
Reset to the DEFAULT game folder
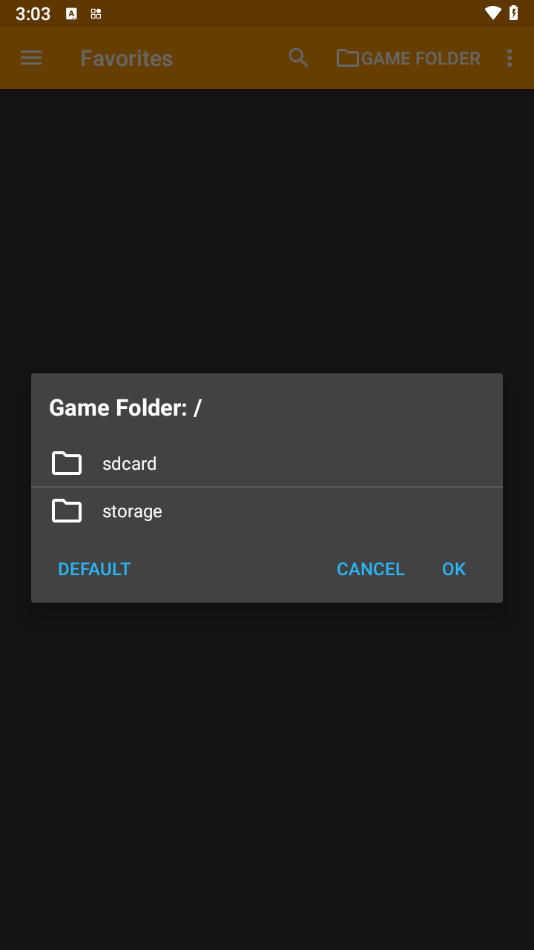(x=94, y=569)
